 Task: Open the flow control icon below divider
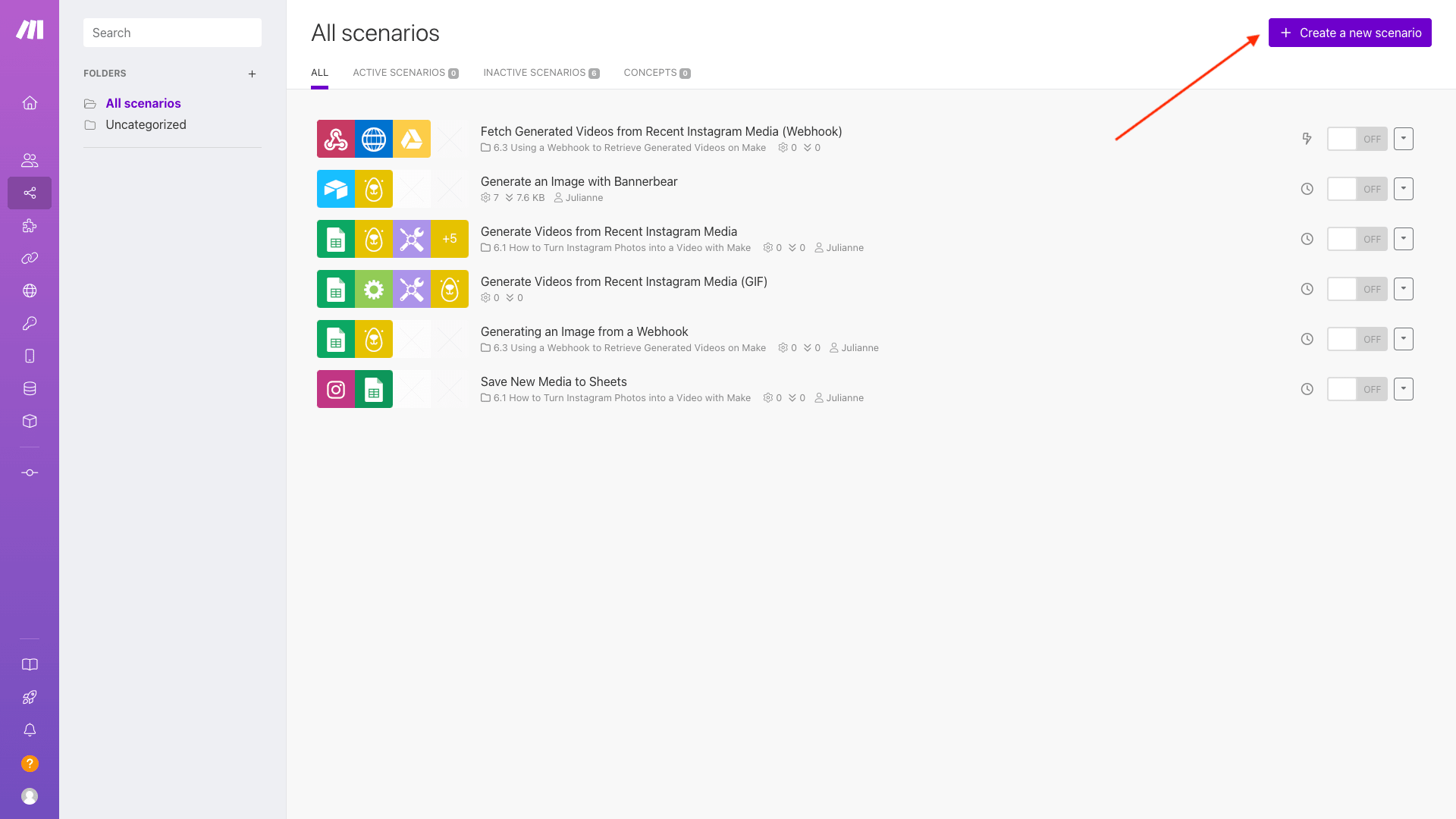30,472
